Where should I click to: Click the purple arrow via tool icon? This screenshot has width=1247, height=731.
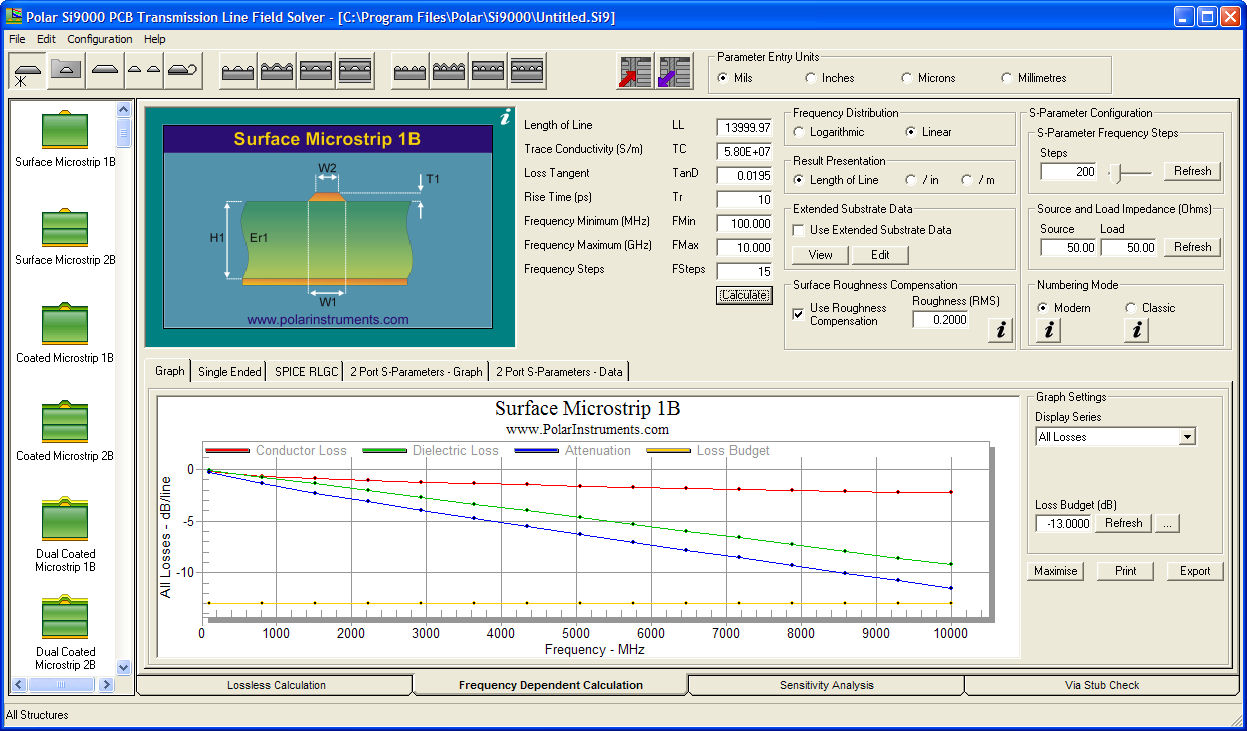675,72
